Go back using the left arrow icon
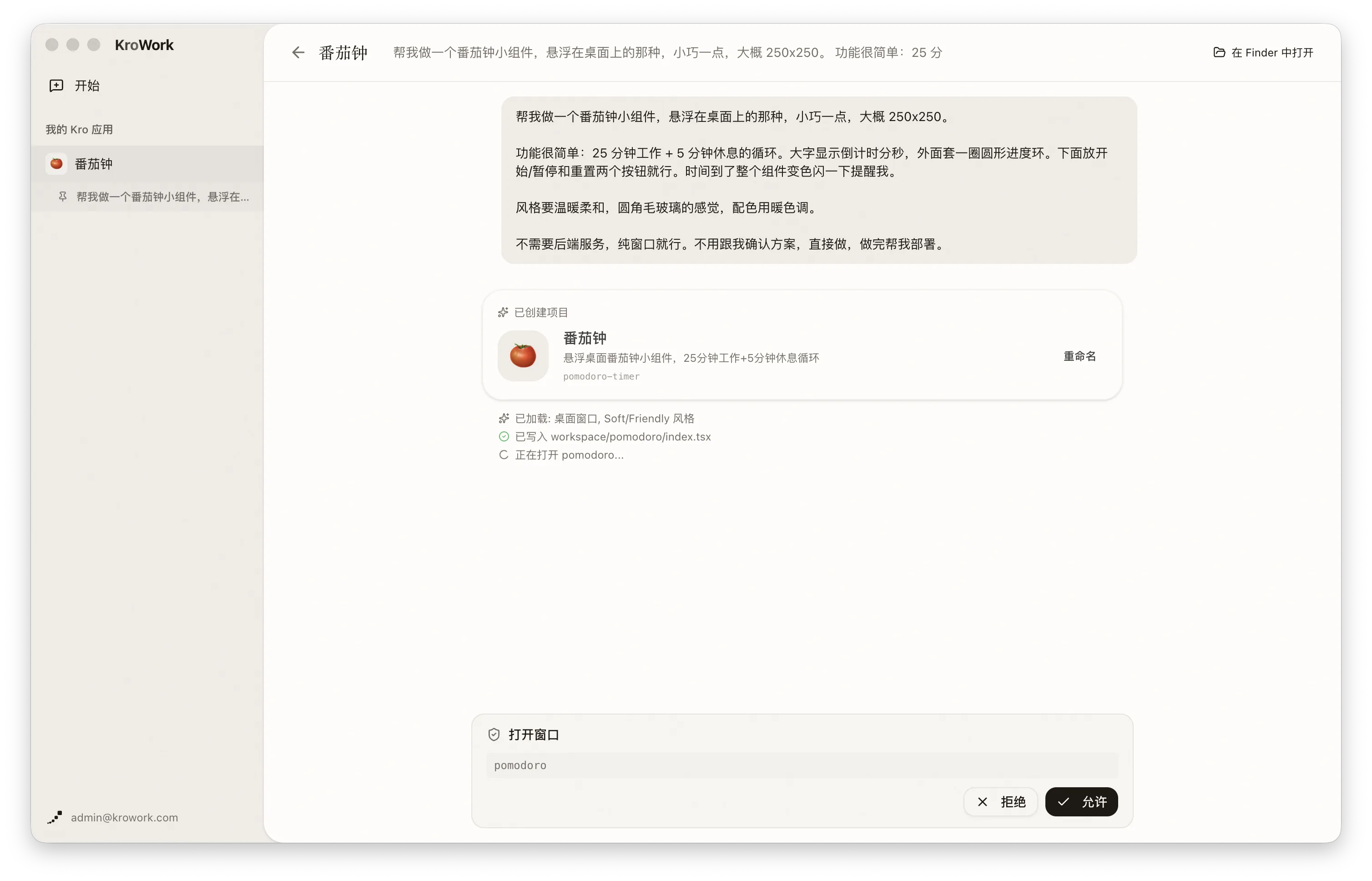 click(x=298, y=53)
